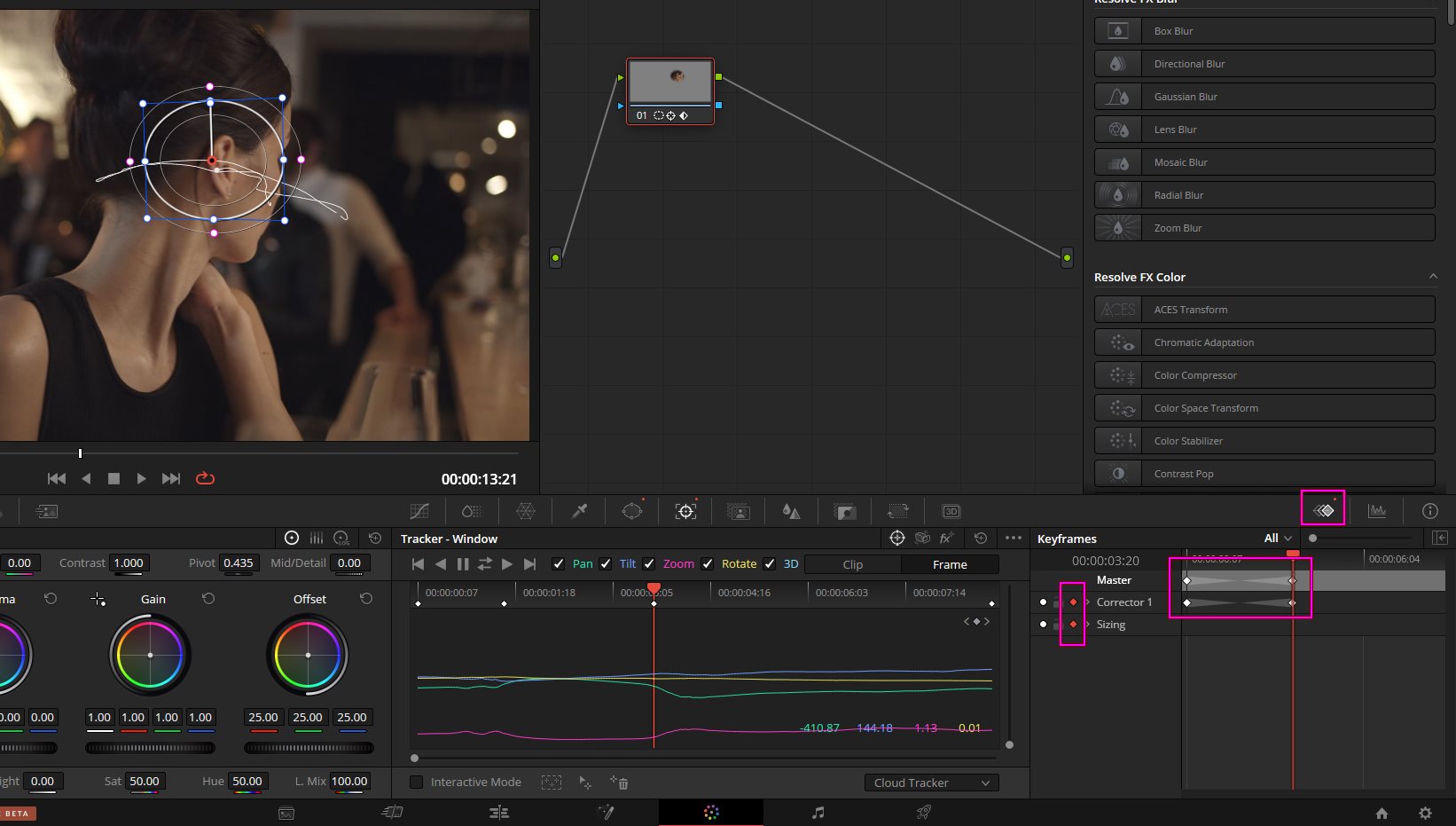Viewport: 1456px width, 826px height.
Task: Pause tracking in tracker
Action: tap(463, 563)
